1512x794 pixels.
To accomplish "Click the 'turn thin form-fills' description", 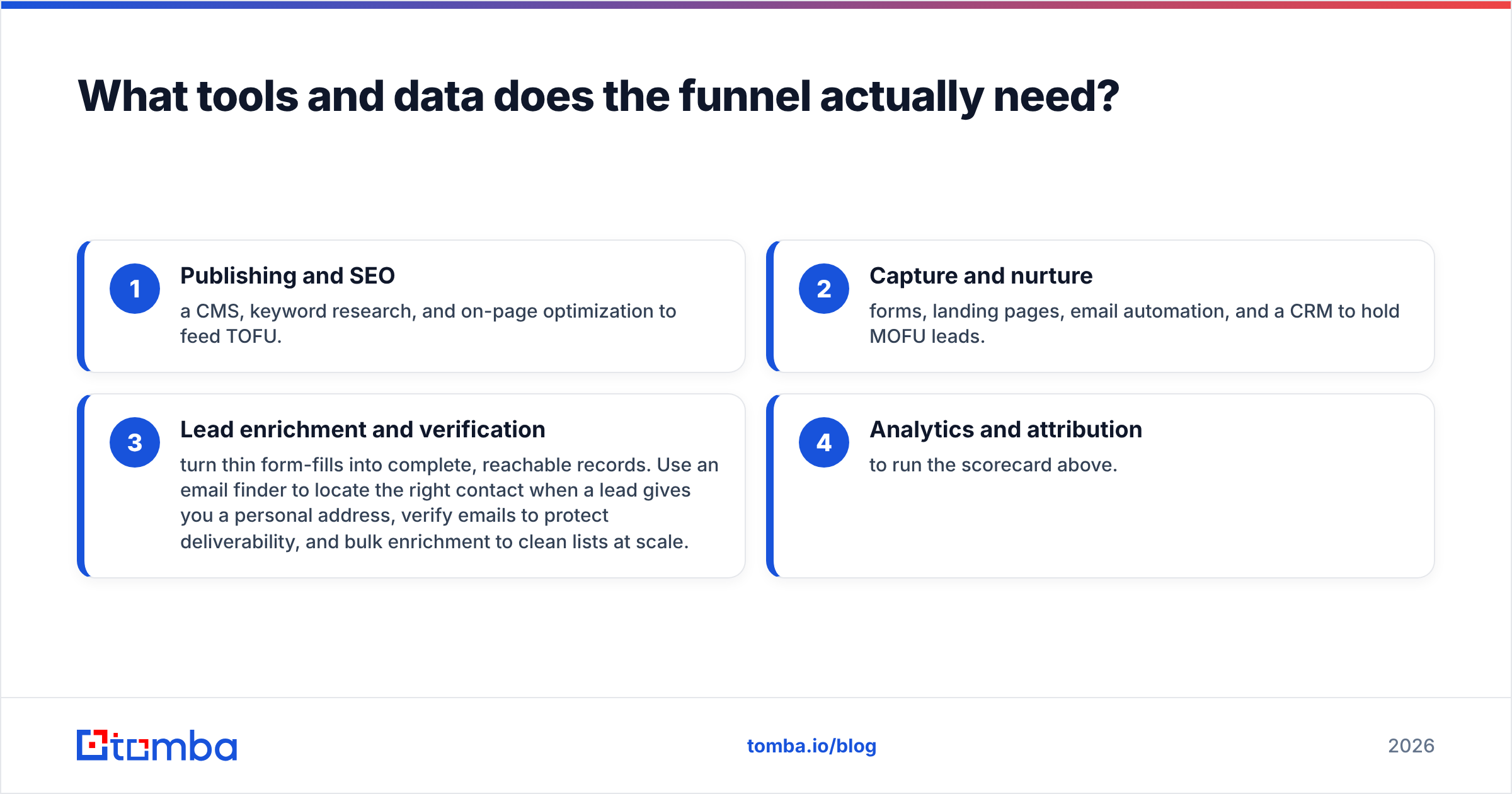I will [449, 503].
